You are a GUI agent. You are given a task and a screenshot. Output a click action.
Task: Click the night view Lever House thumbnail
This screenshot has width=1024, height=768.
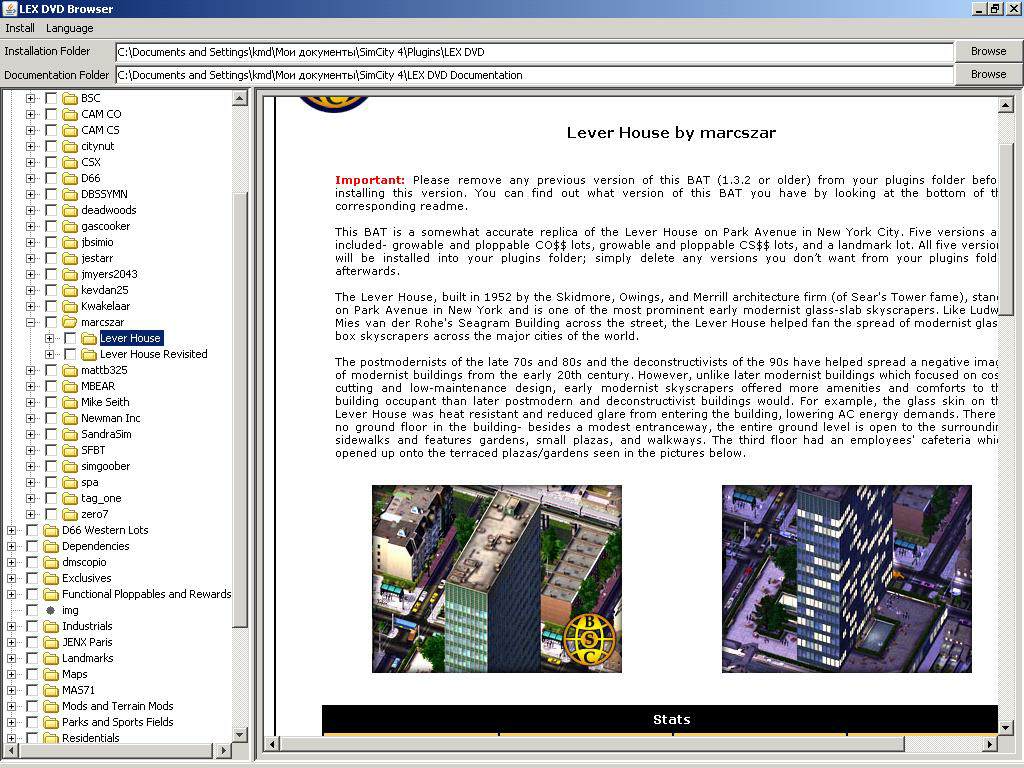[846, 579]
